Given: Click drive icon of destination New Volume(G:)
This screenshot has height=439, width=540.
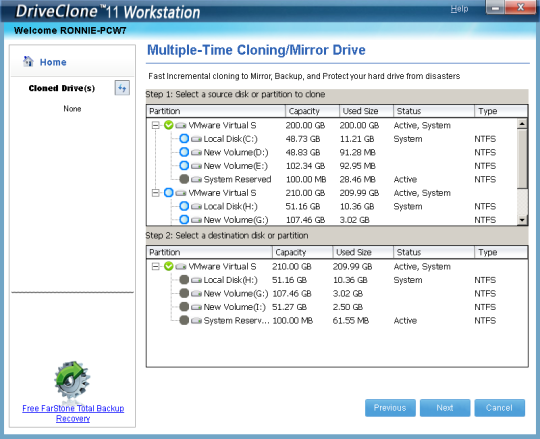Looking at the screenshot, I should pos(196,294).
